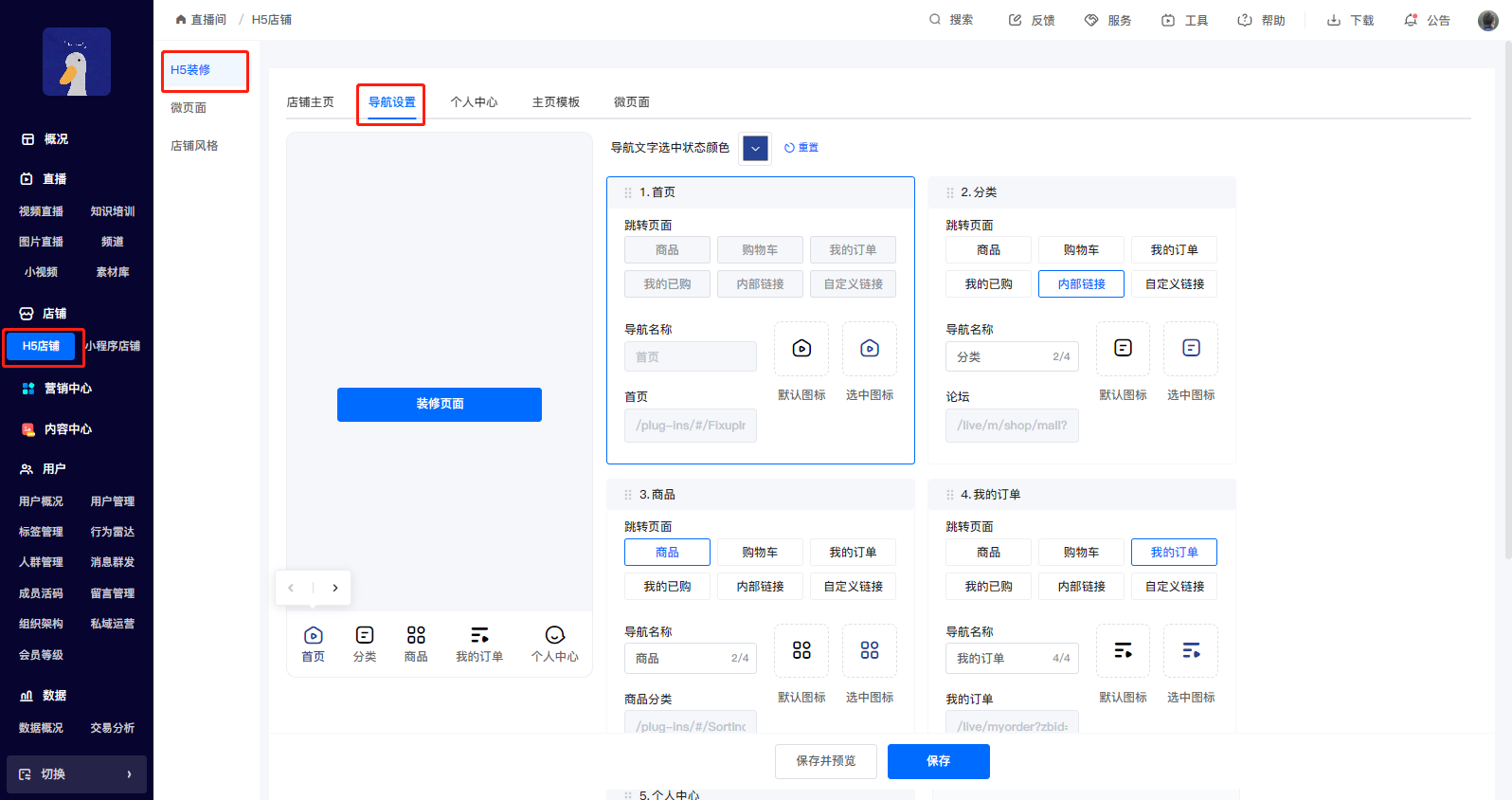
Task: Click the goose logo avatar in sidebar
Action: [77, 62]
